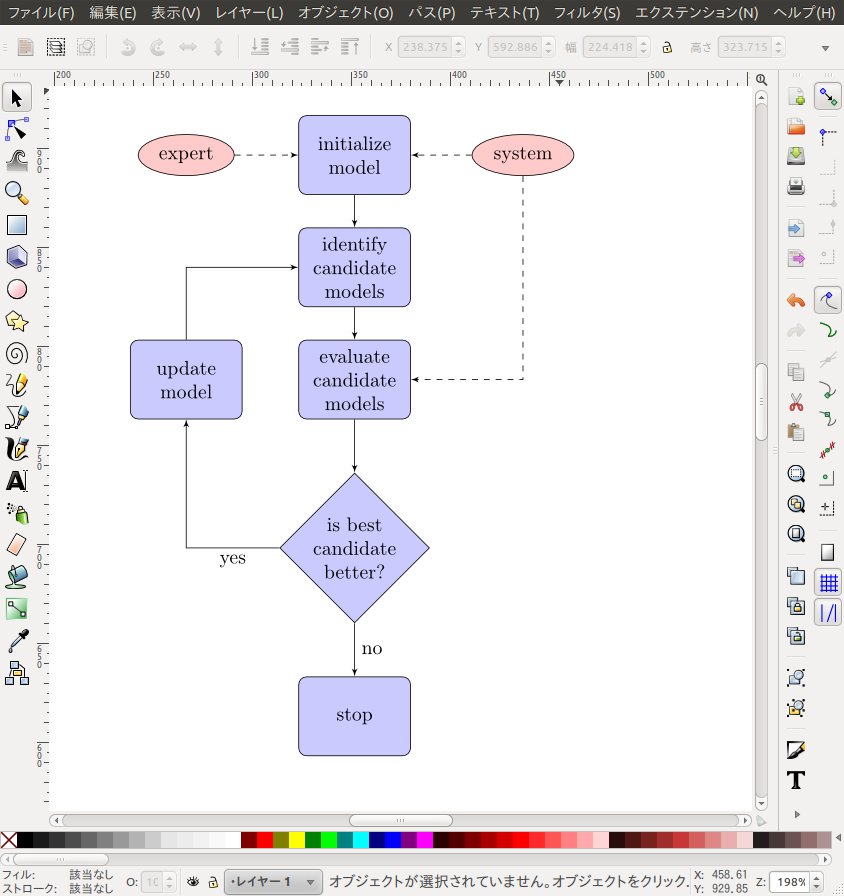Viewport: 844px width, 896px height.
Task: Adjust the opacity value stepper
Action: tap(169, 882)
